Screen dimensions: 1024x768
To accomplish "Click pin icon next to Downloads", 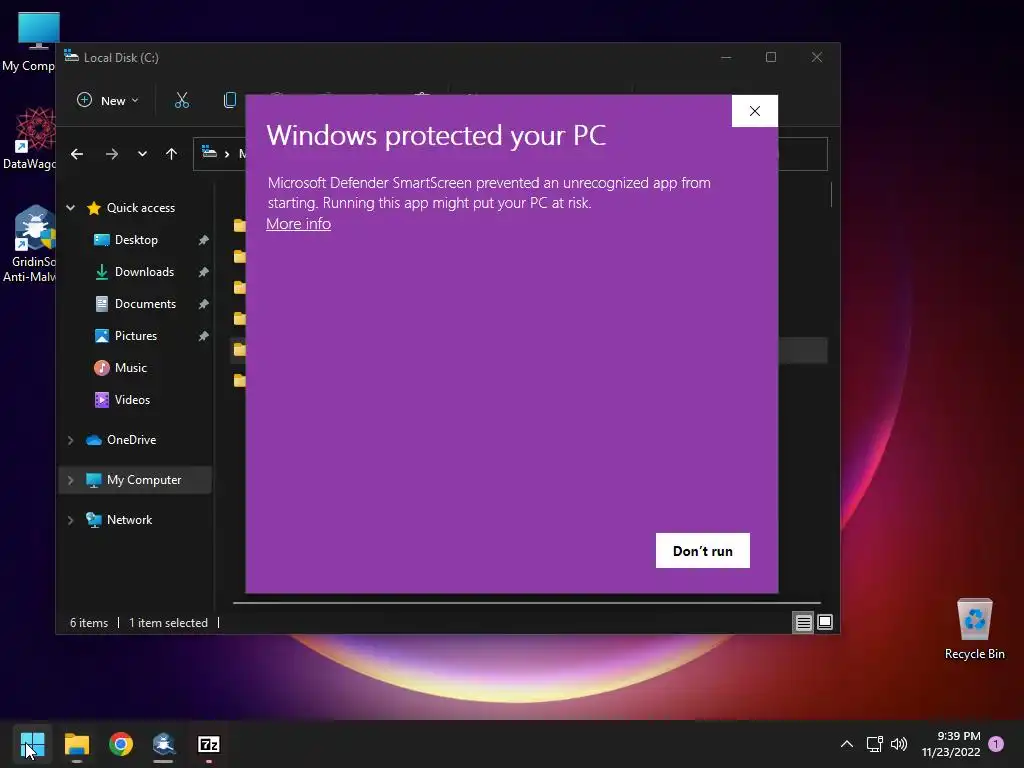I will 203,272.
